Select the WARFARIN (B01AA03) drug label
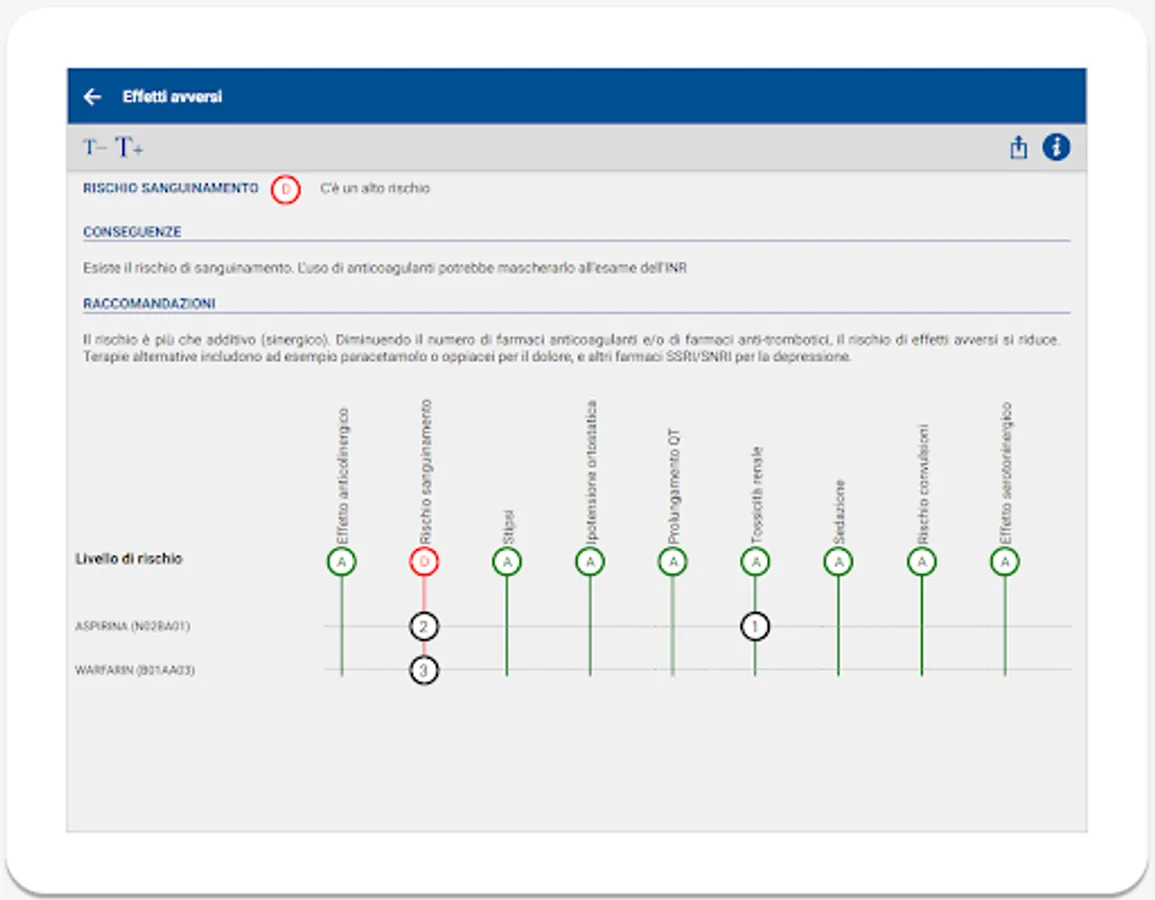Screen dimensions: 1155x900 pyautogui.click(x=135, y=670)
